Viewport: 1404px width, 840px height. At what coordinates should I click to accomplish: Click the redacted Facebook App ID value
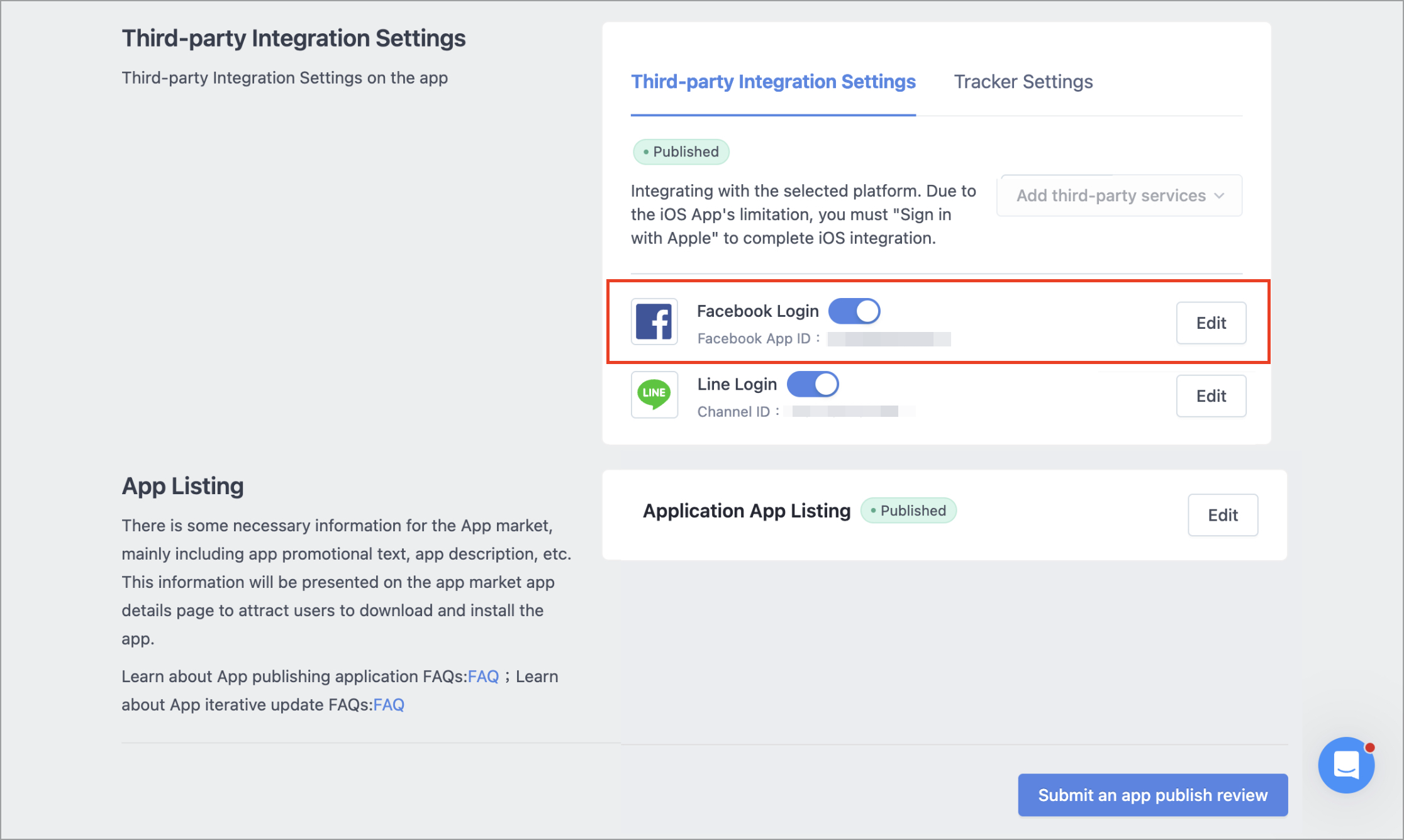889,339
